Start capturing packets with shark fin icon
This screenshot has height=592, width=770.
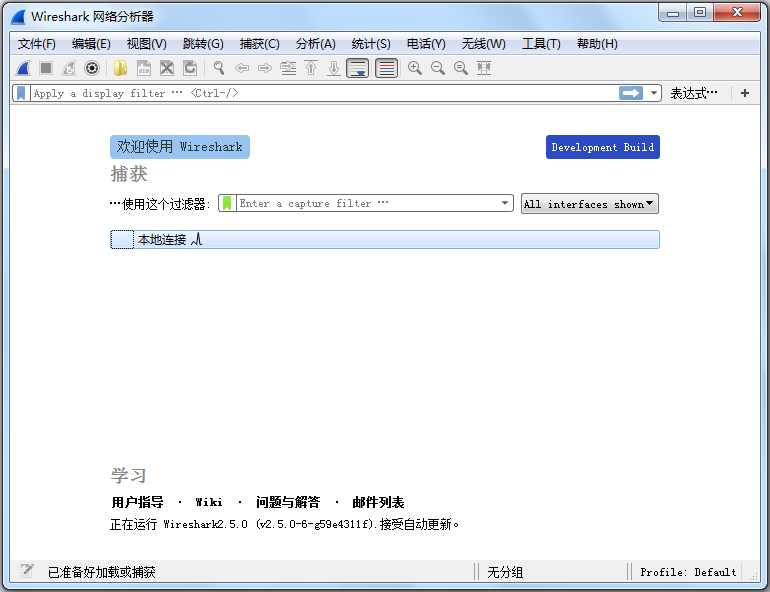tap(23, 68)
